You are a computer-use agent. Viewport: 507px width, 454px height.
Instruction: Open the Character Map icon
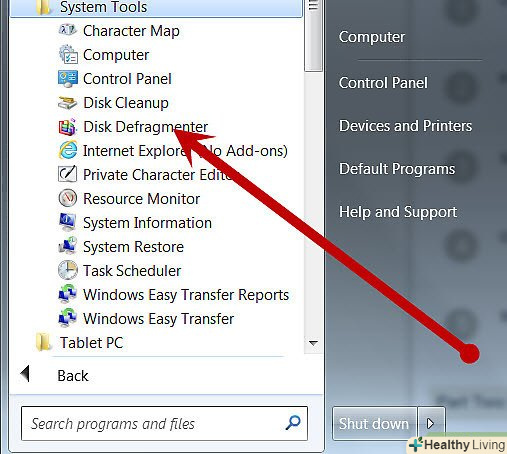[68, 31]
